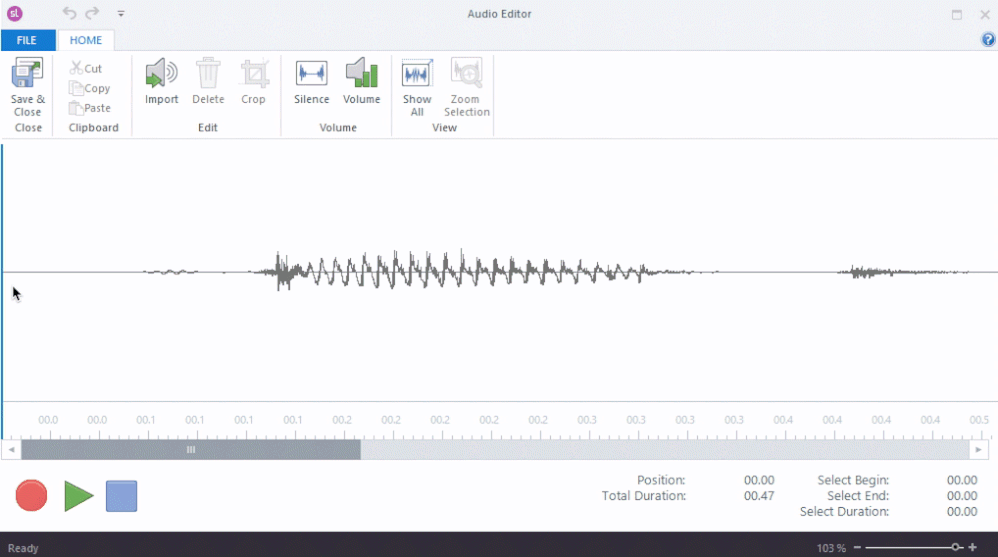
Task: Play the audio with the green Play button
Action: [78, 496]
